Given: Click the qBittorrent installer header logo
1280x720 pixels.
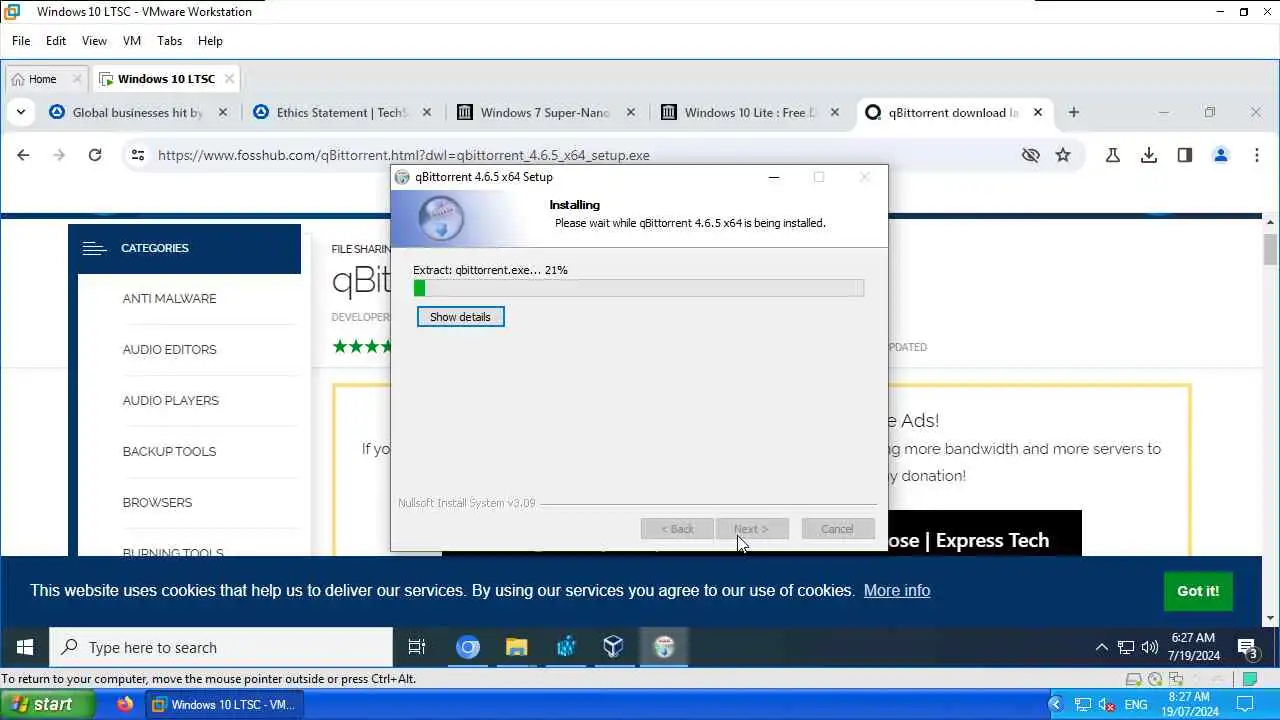Looking at the screenshot, I should [x=440, y=219].
